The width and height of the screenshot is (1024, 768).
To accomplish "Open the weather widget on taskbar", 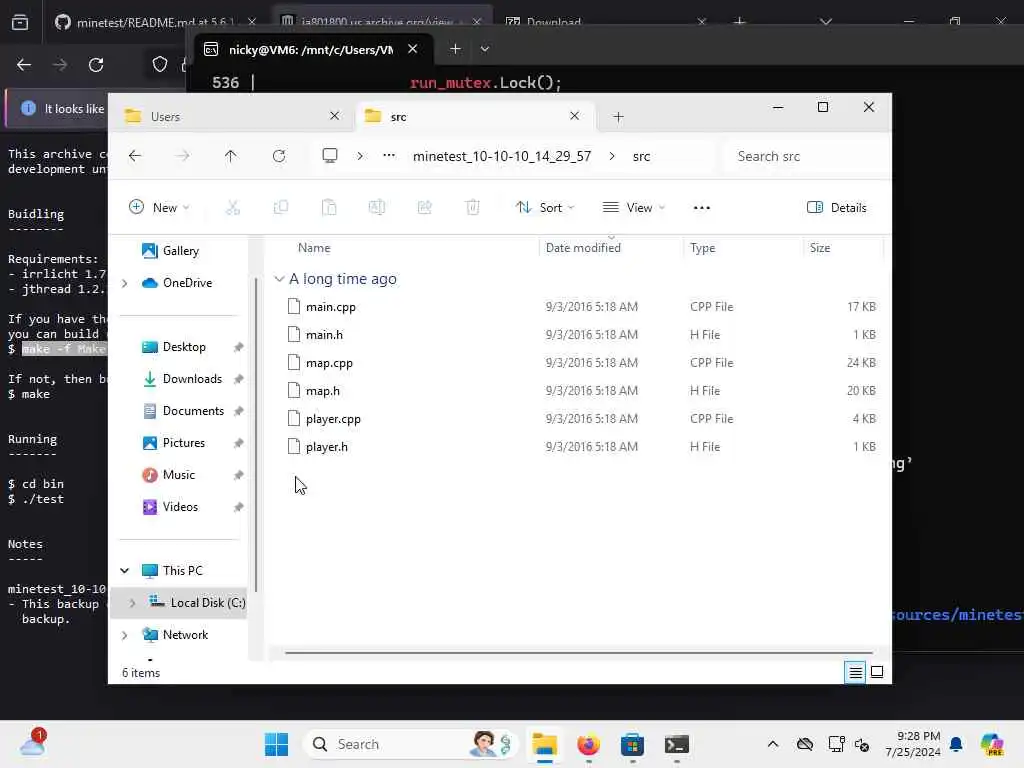I will (33, 743).
